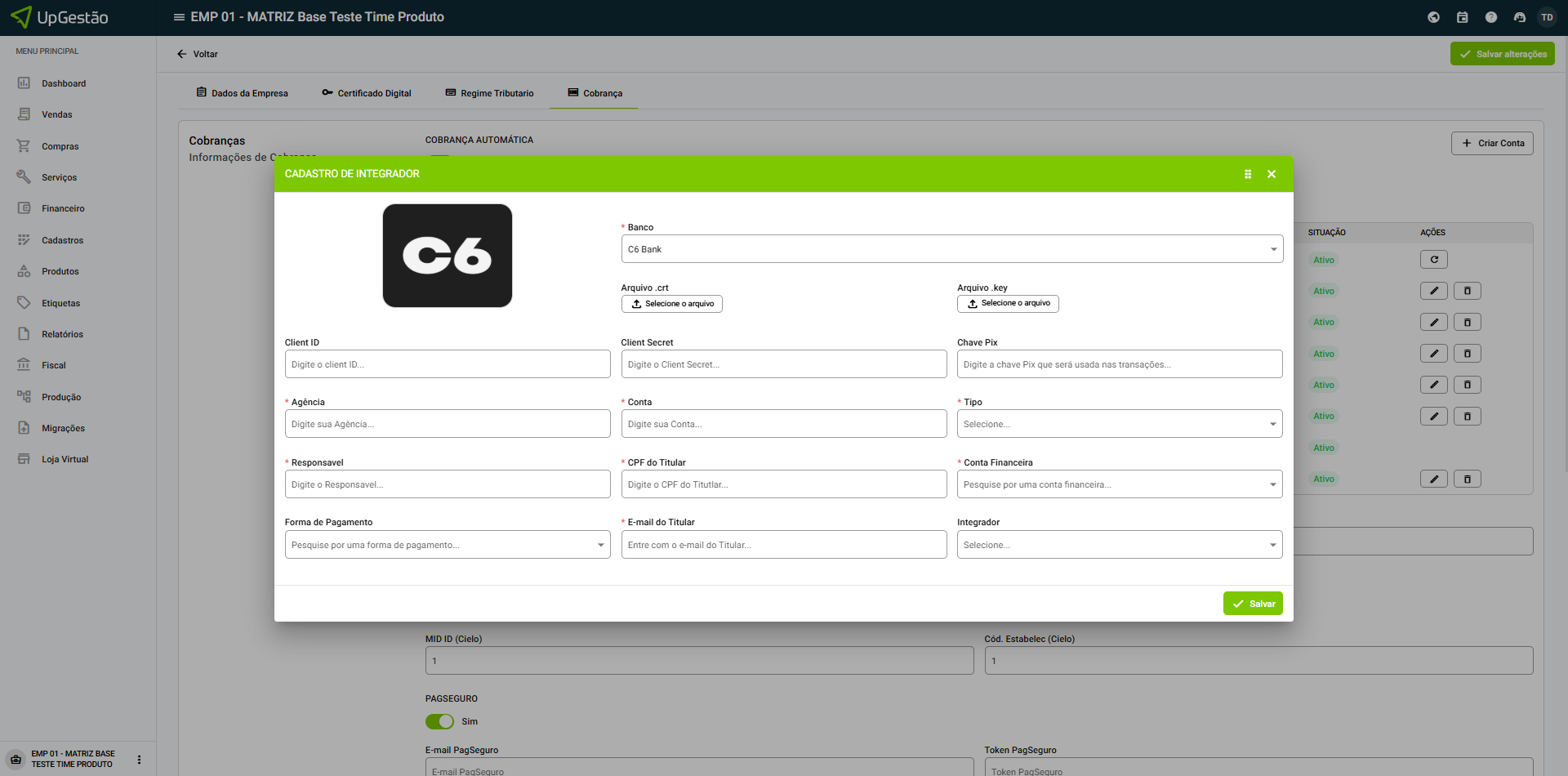Open the Forma de Pagamento dropdown
Image resolution: width=1568 pixels, height=776 pixels.
coord(447,545)
